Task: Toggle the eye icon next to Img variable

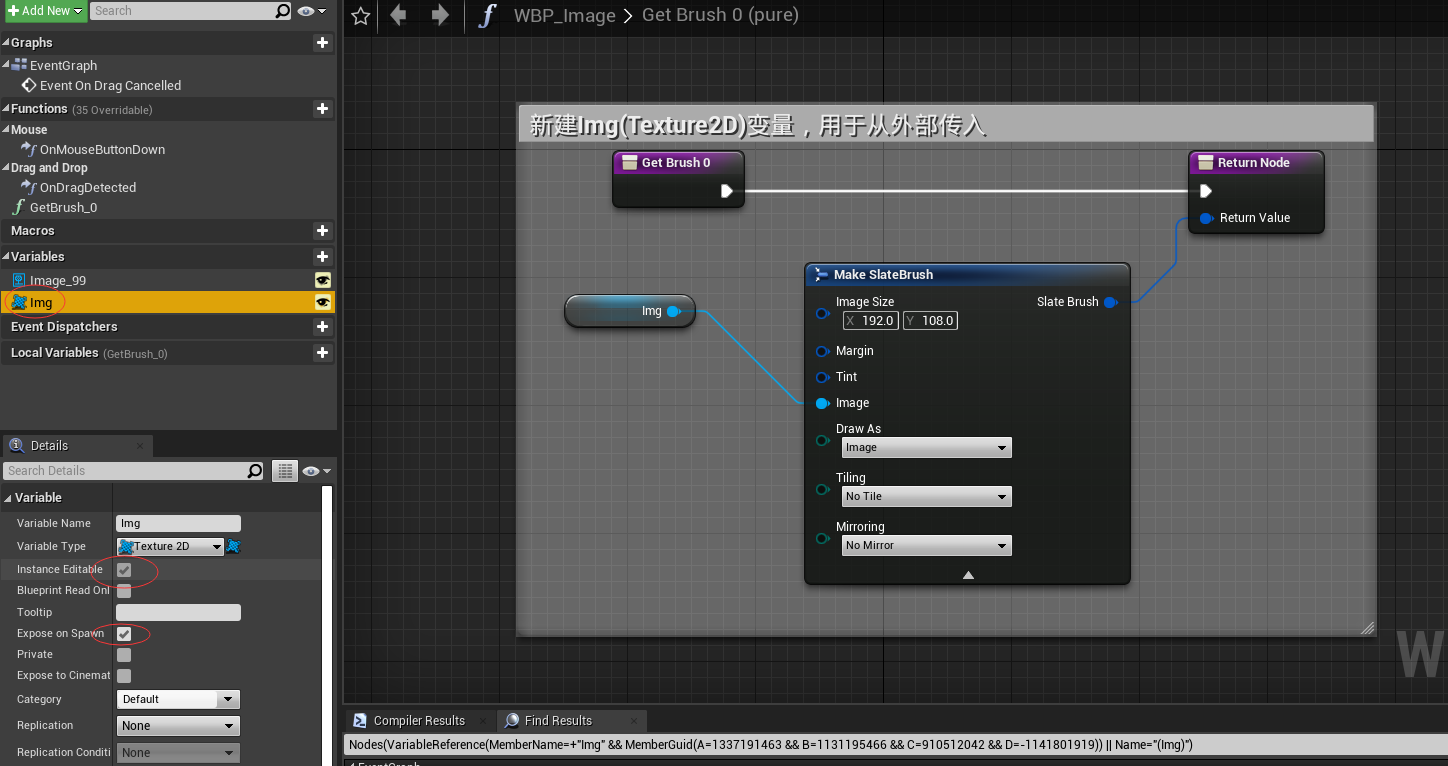Action: [322, 301]
